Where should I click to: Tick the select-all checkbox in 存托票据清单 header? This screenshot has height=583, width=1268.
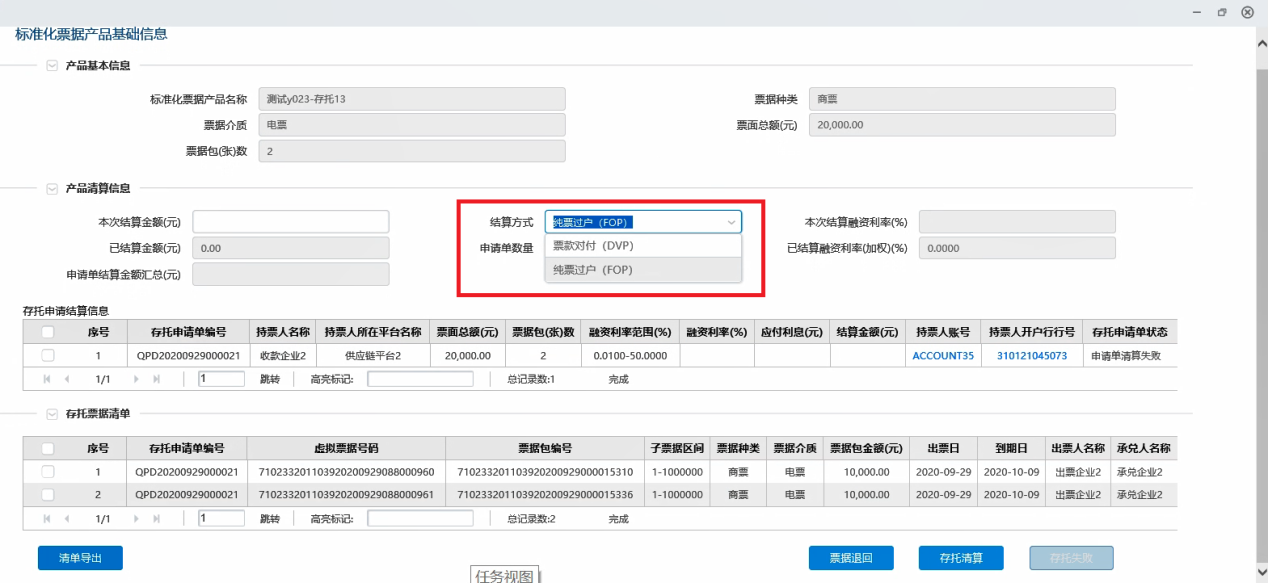[48, 448]
